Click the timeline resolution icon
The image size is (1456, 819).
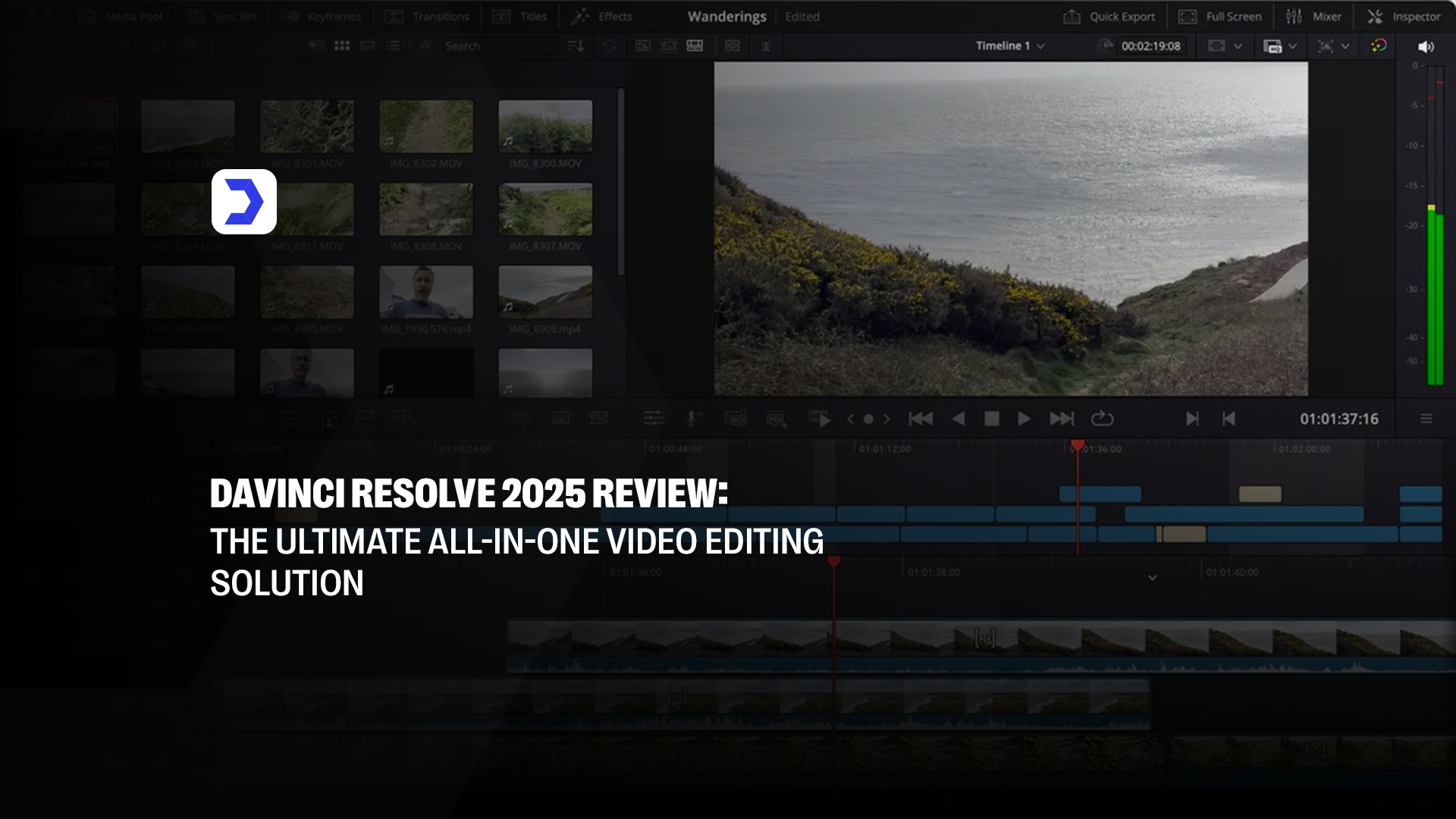point(1326,46)
